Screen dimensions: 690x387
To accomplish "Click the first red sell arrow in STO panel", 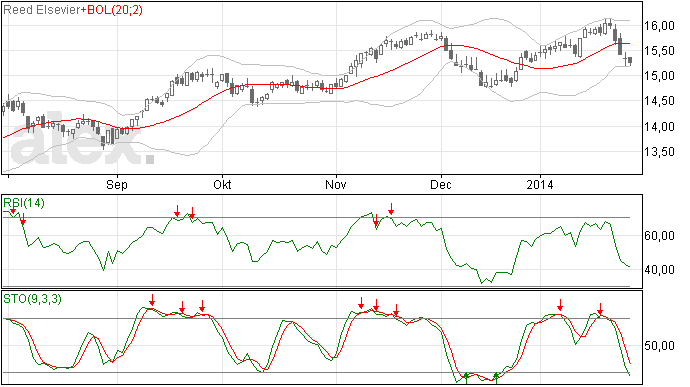I will 152,300.
